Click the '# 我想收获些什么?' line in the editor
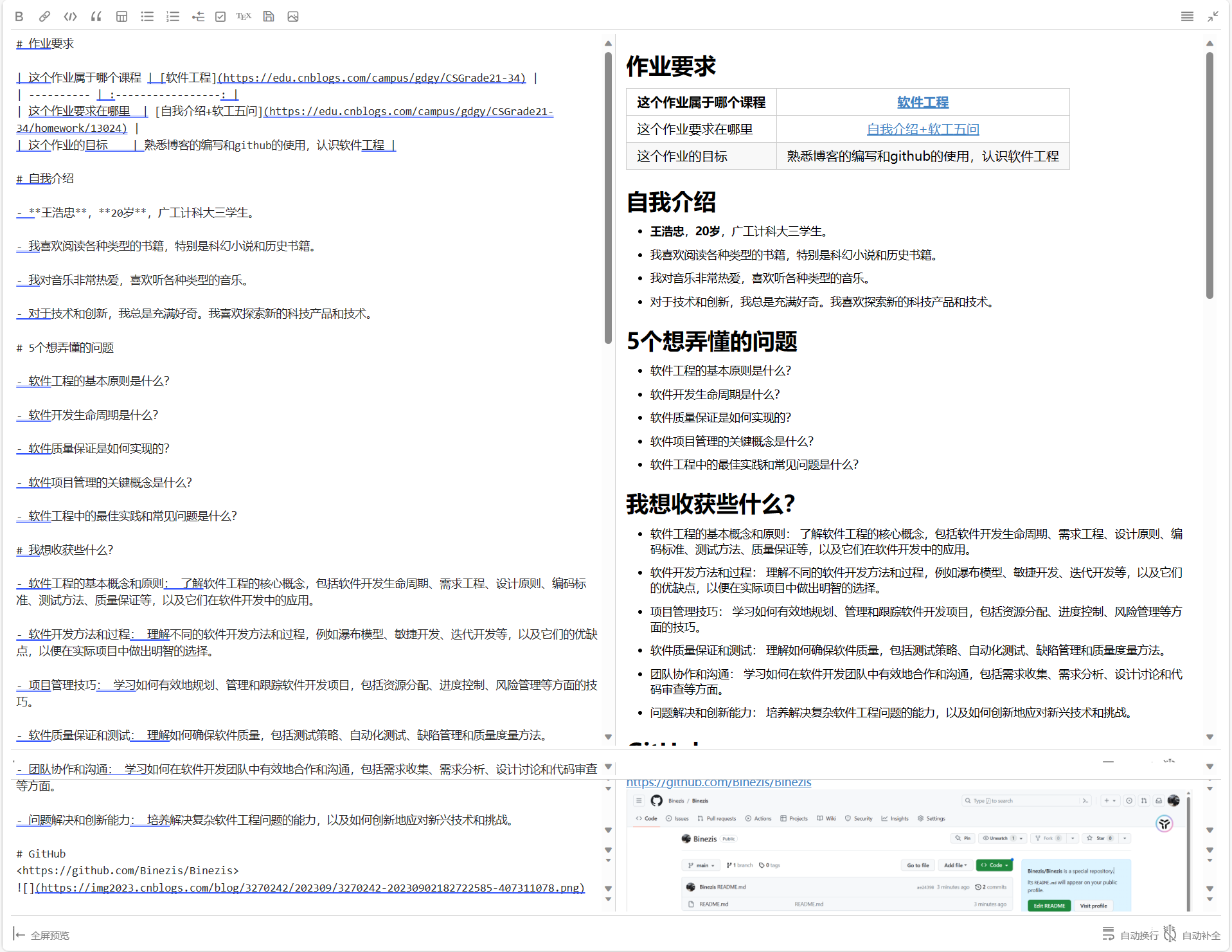Image resolution: width=1232 pixels, height=952 pixels. (65, 550)
